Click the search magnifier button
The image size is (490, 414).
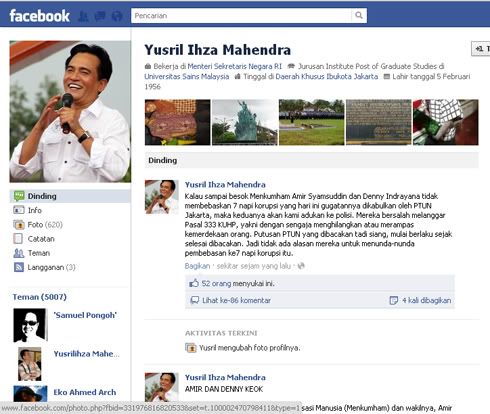pyautogui.click(x=359, y=15)
